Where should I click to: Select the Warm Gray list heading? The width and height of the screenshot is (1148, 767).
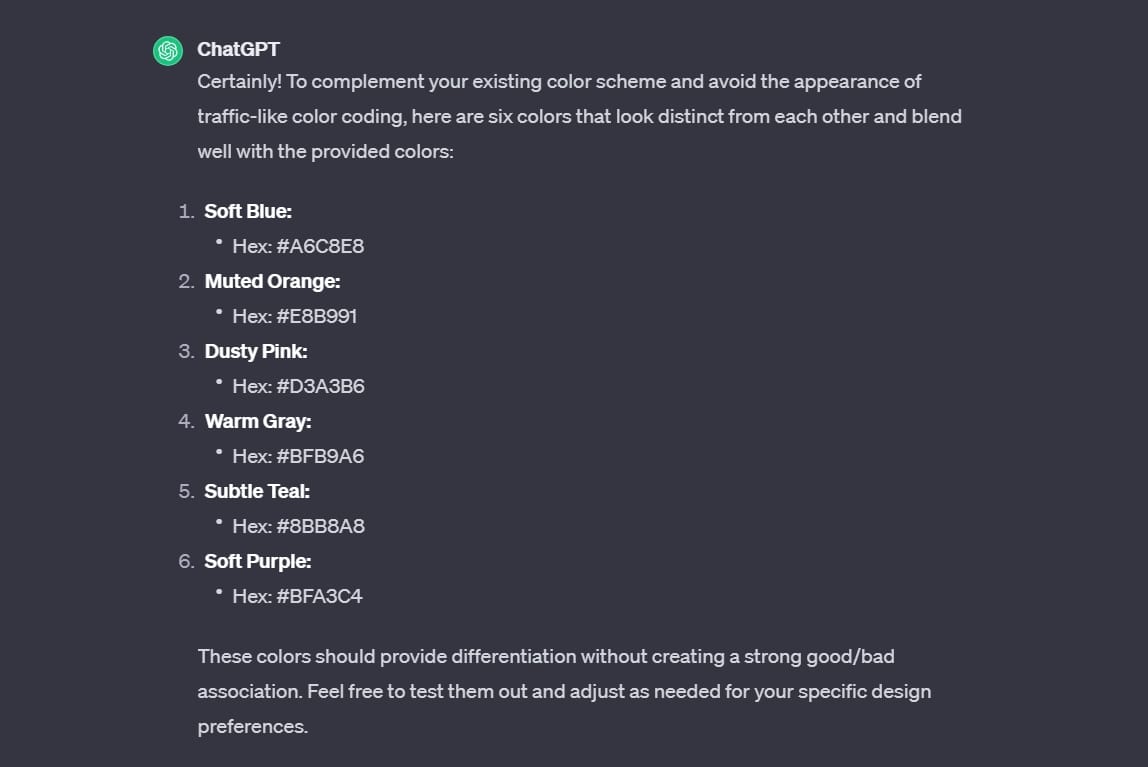point(258,421)
